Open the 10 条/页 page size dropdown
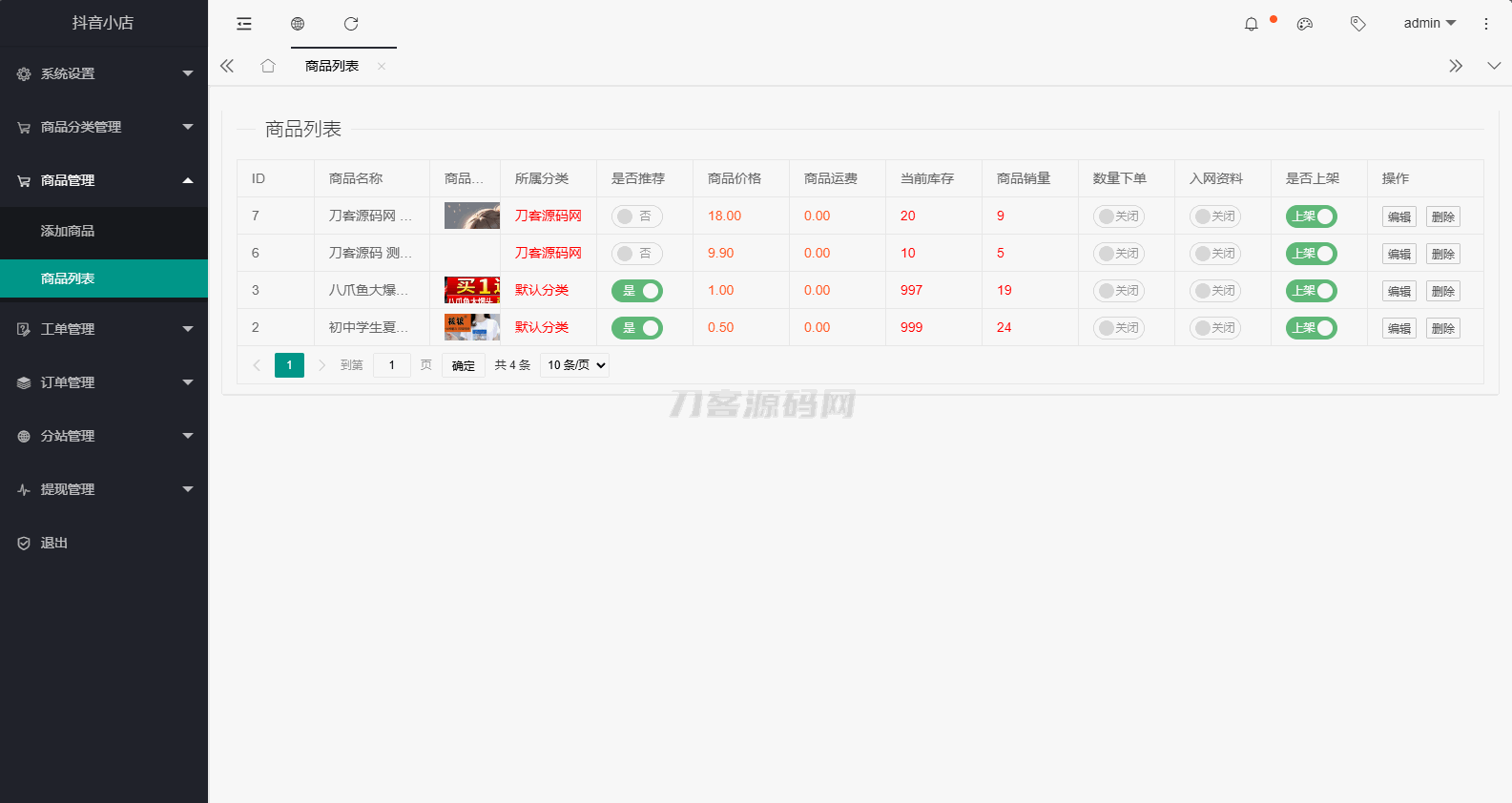This screenshot has height=803, width=1512. 574,365
